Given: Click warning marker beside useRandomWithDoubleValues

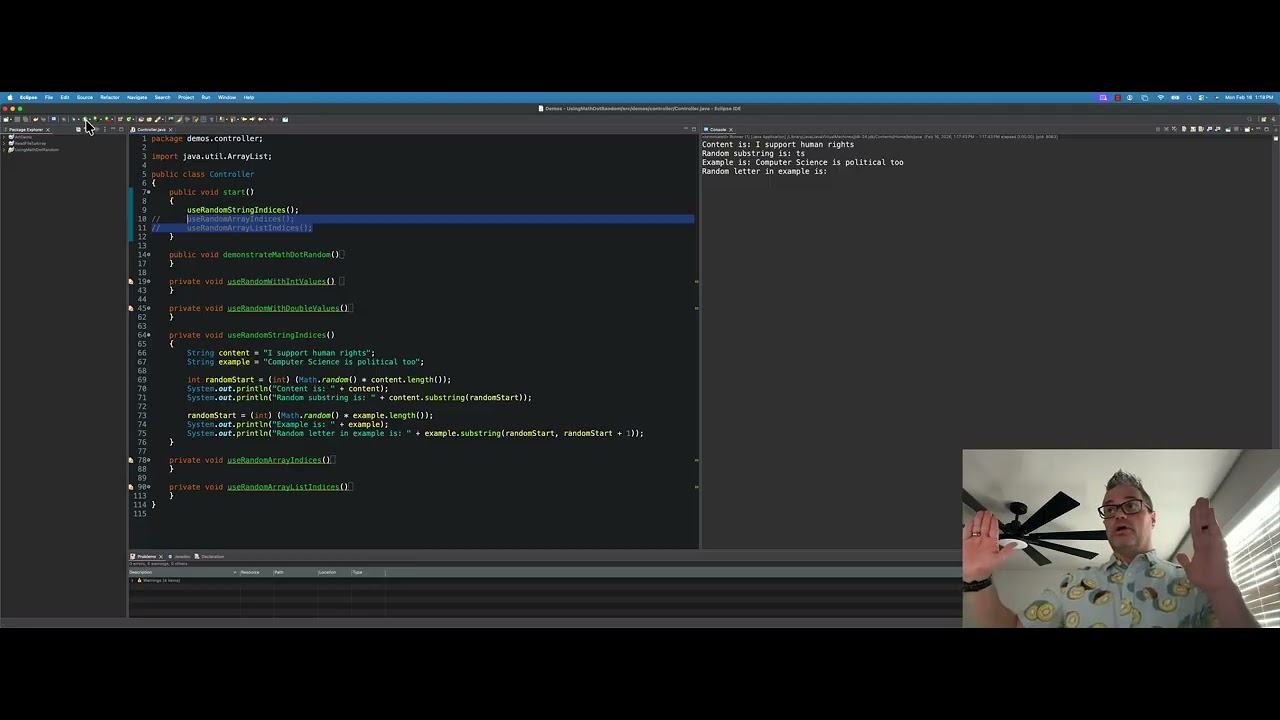Looking at the screenshot, I should click(130, 308).
